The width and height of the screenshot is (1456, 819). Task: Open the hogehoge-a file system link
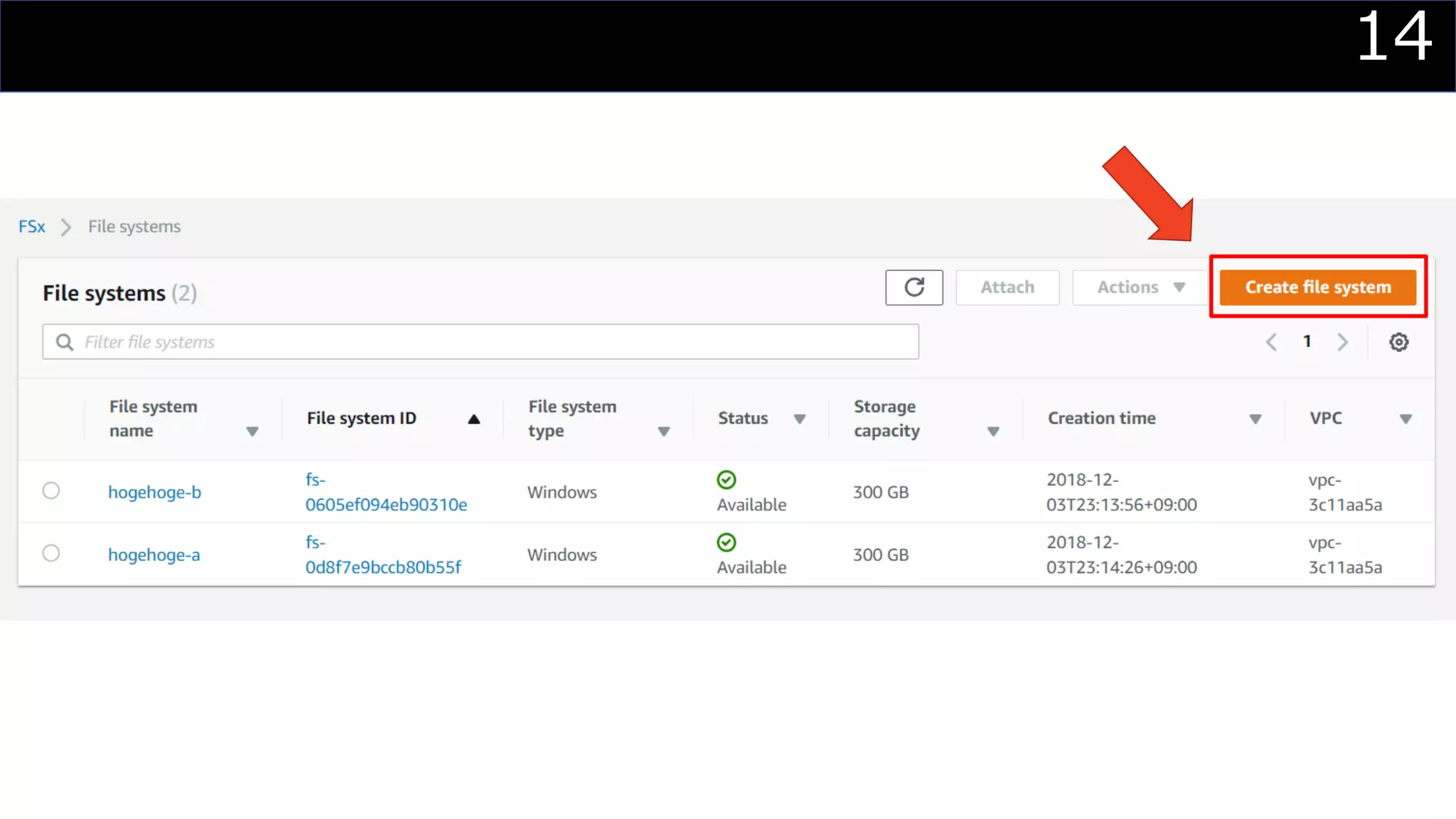coord(154,555)
